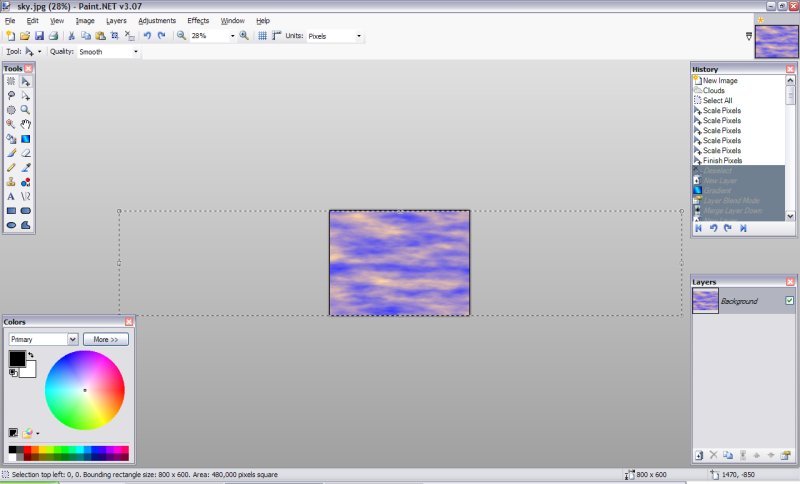Select the Magic Wand tool

coord(11,124)
